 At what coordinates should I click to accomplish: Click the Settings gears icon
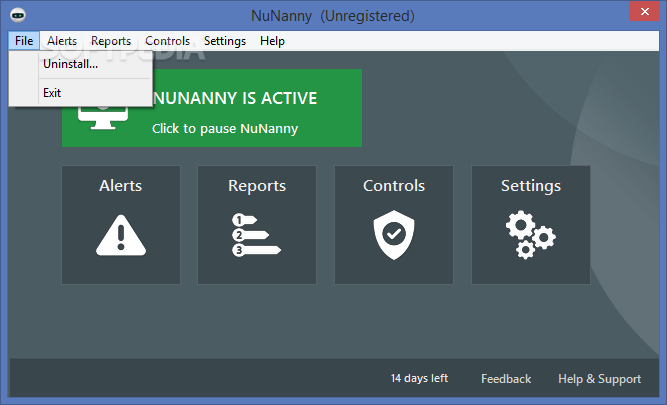click(x=530, y=235)
